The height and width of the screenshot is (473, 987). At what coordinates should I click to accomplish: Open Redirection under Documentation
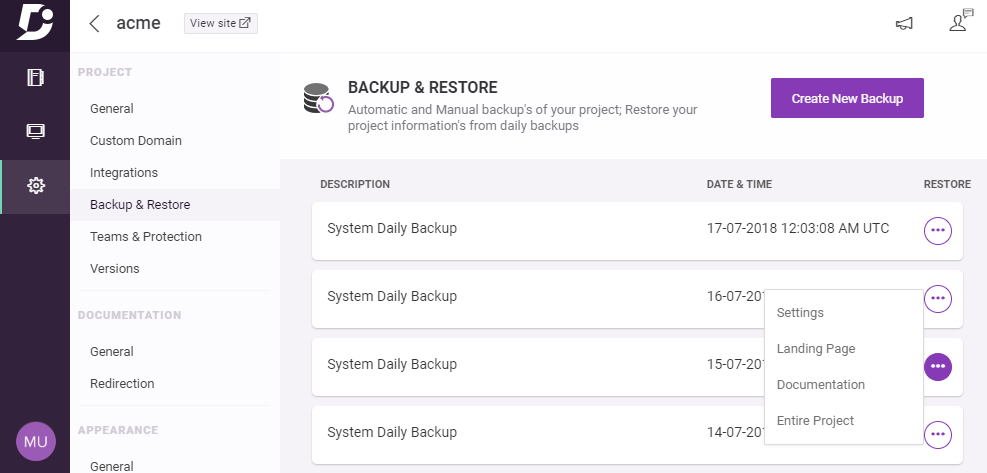click(x=122, y=383)
